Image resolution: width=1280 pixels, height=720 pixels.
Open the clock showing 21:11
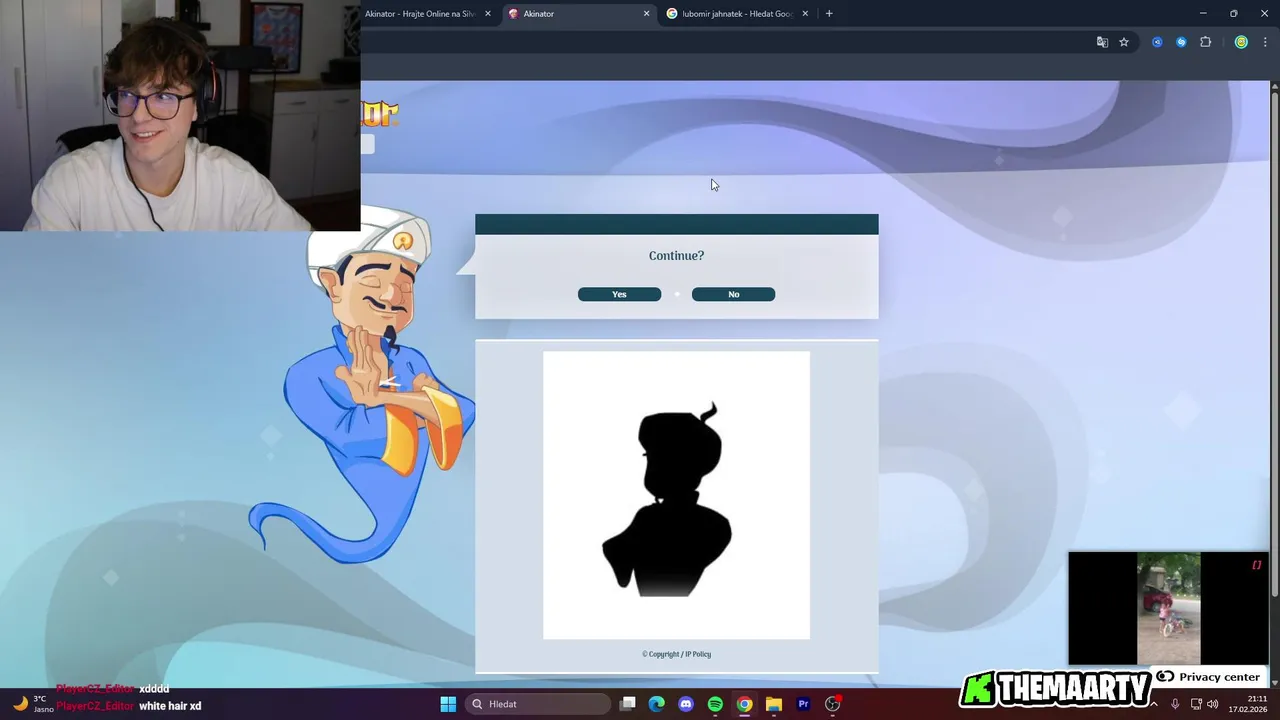(1249, 704)
